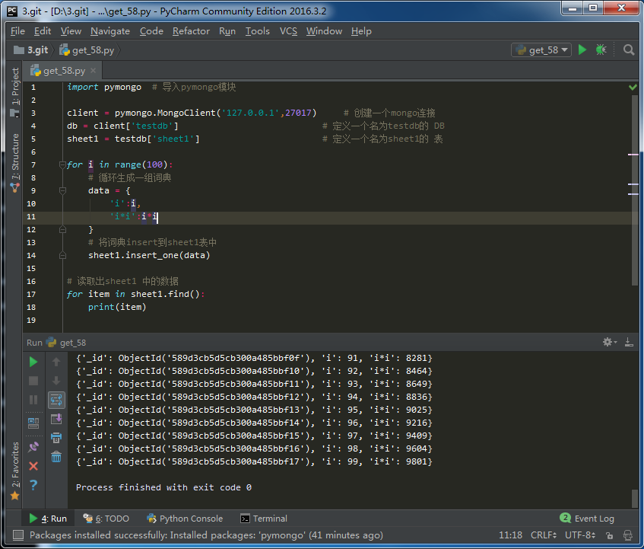
Task: Click the Down the stack trace arrow
Action: (56, 381)
